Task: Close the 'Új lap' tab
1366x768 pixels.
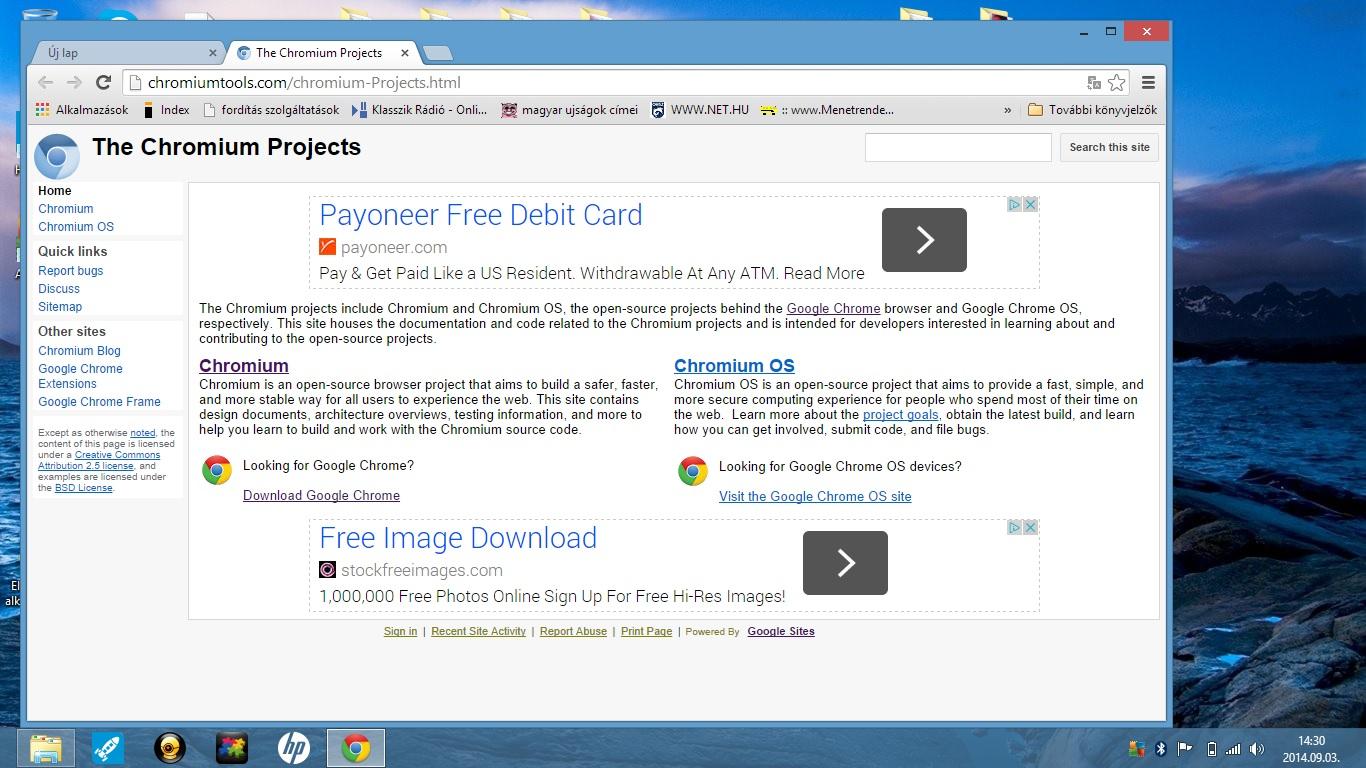Action: (212, 53)
